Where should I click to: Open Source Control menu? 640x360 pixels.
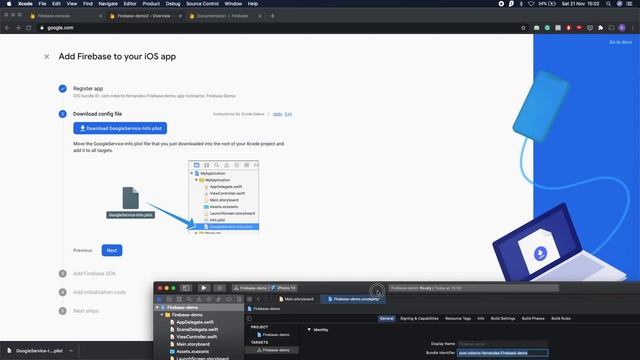point(202,4)
